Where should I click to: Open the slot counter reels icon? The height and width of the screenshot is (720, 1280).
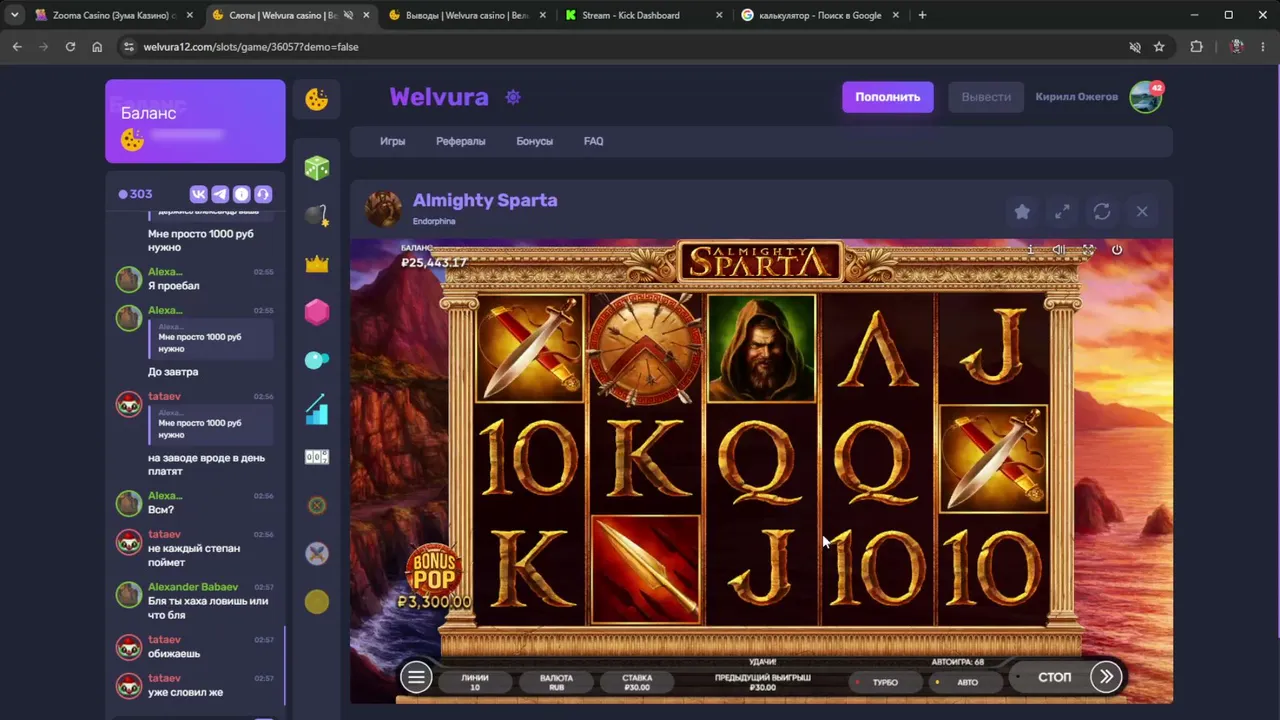(x=317, y=457)
